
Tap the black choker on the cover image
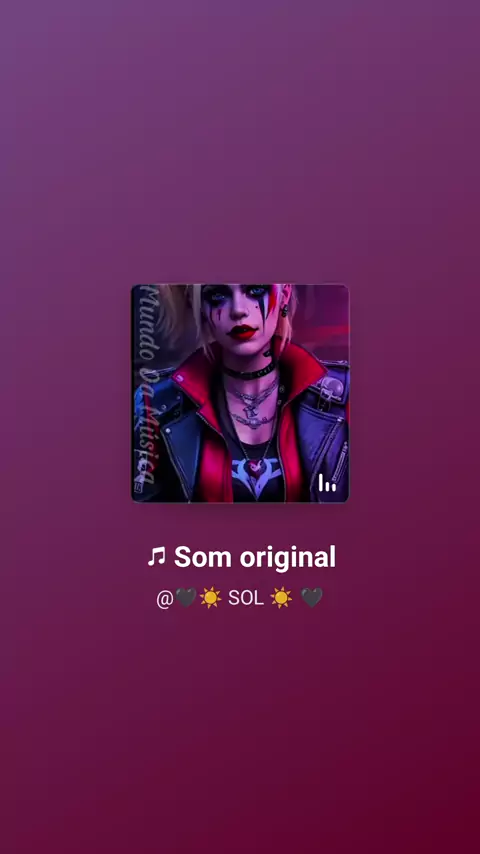click(249, 373)
